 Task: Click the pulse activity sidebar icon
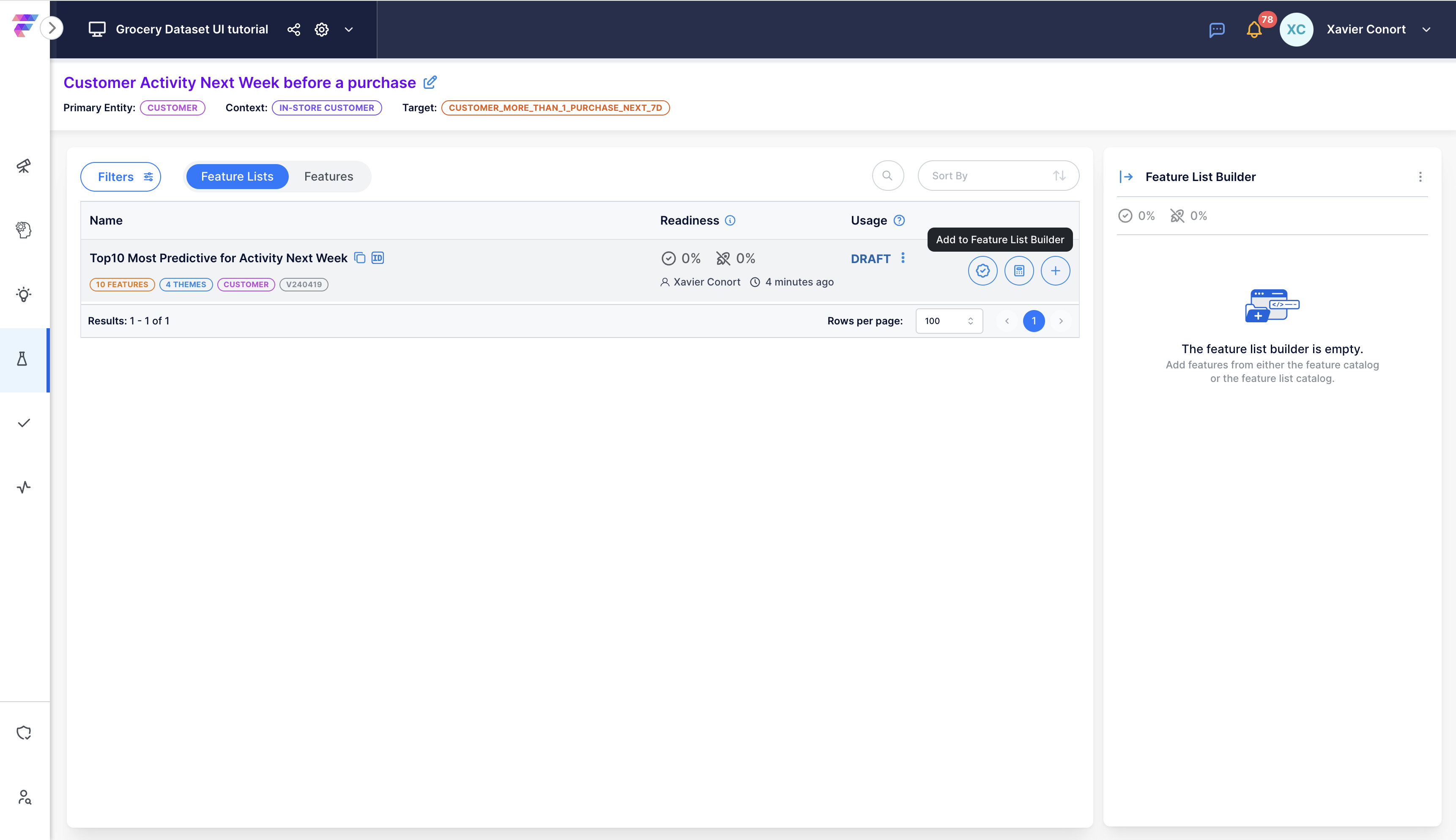[x=24, y=488]
